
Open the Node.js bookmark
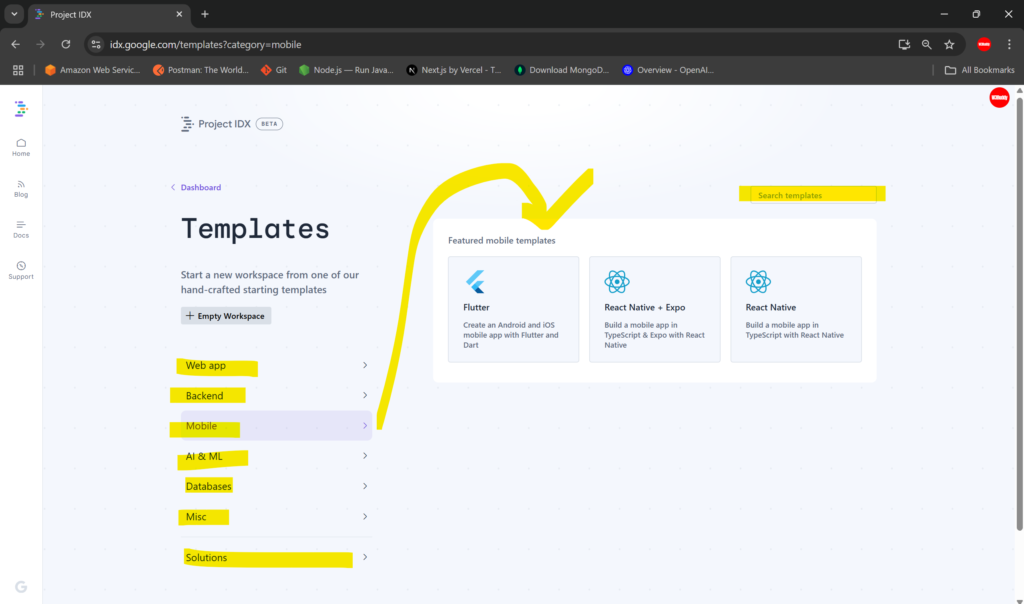[x=346, y=70]
